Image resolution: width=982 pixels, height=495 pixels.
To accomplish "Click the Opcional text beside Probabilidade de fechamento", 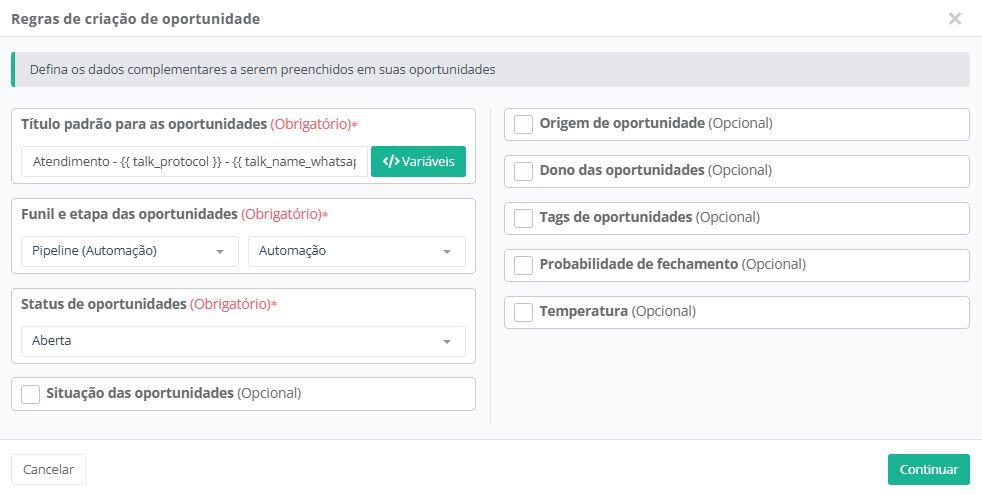I will pos(773,265).
